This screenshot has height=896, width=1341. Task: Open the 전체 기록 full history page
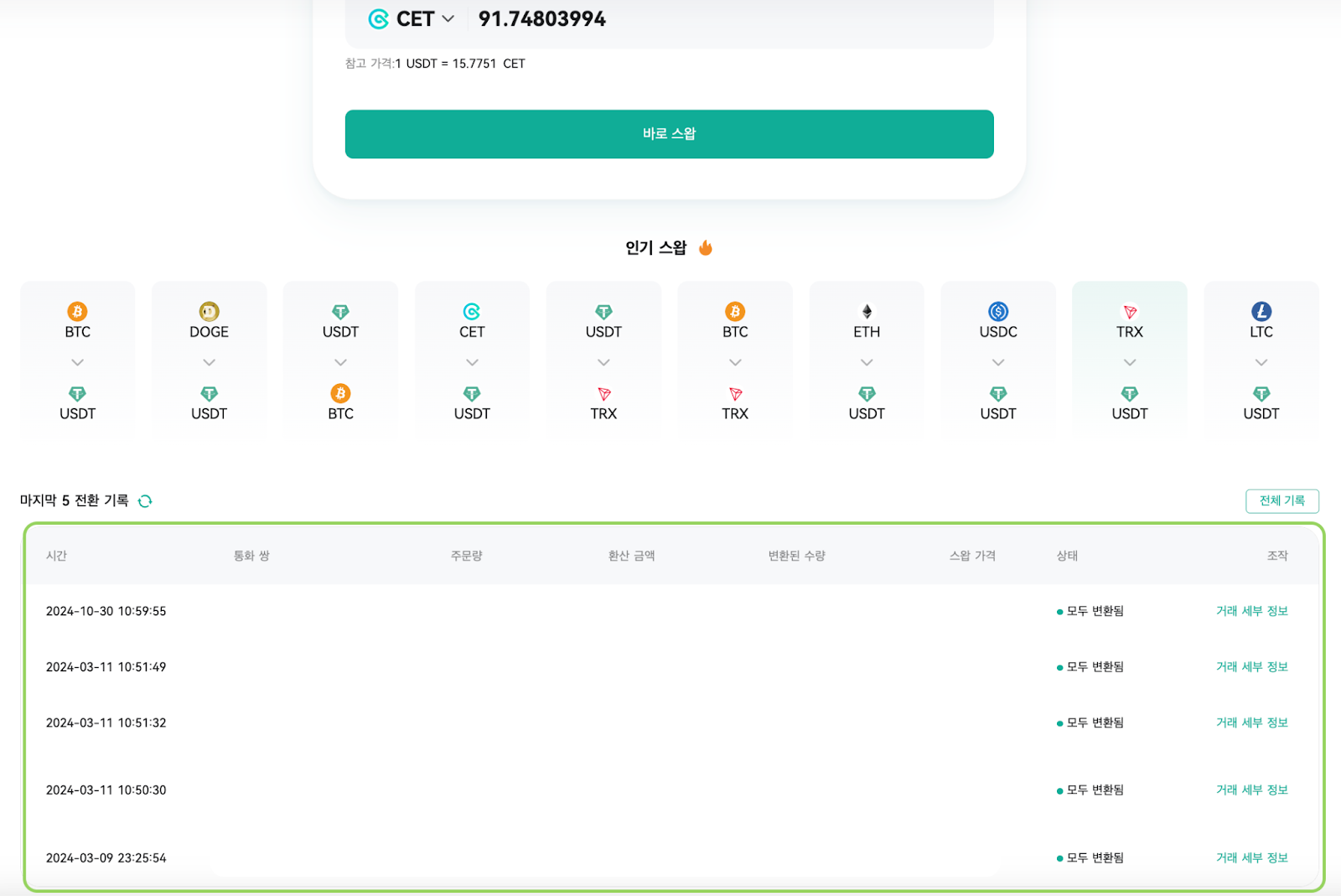[1281, 500]
